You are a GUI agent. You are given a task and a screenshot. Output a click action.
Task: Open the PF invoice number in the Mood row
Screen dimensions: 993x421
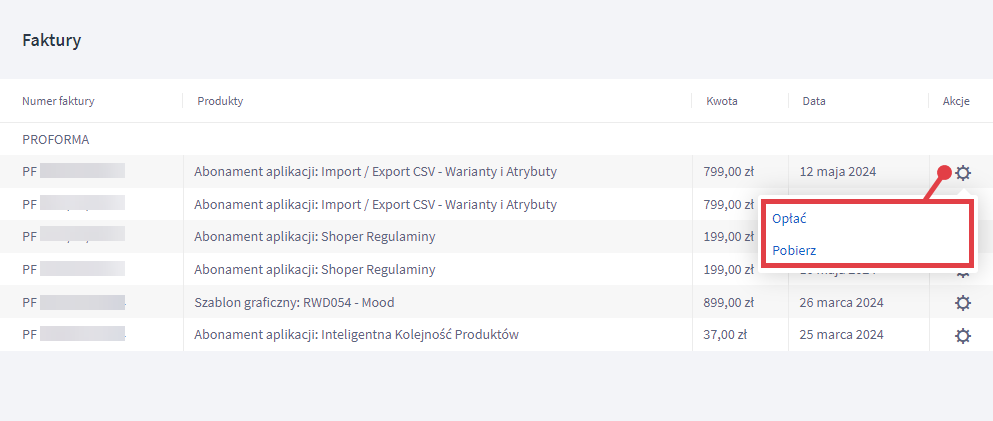click(x=73, y=303)
